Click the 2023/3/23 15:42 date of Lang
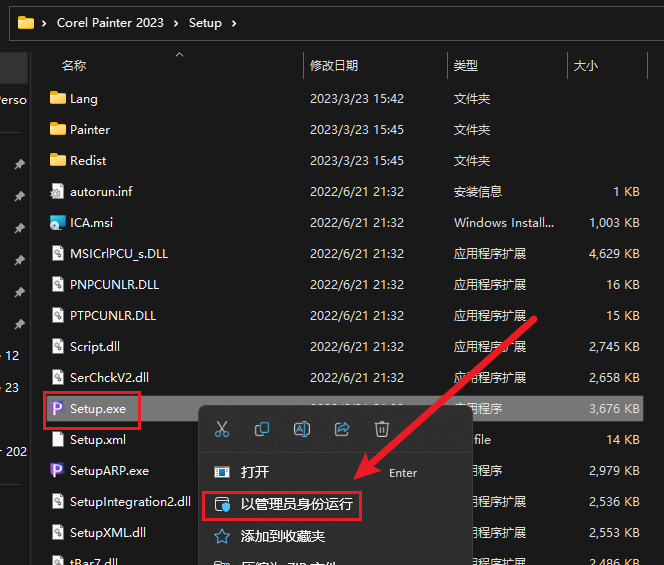The height and width of the screenshot is (565, 664). [x=357, y=99]
